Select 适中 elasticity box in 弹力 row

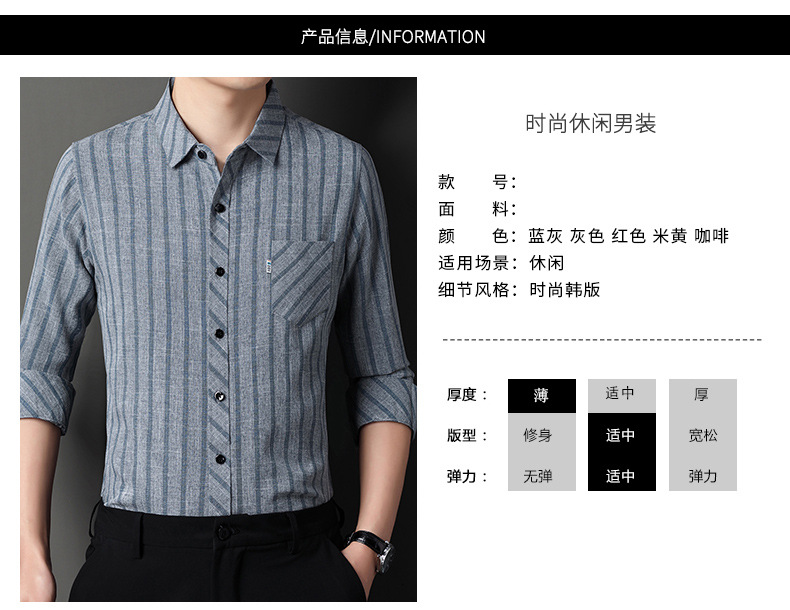(x=622, y=476)
